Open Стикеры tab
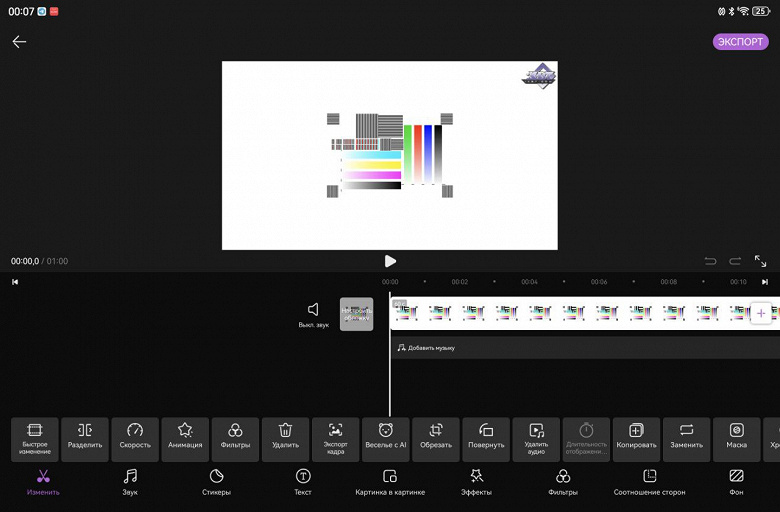Image resolution: width=780 pixels, height=512 pixels. point(216,483)
